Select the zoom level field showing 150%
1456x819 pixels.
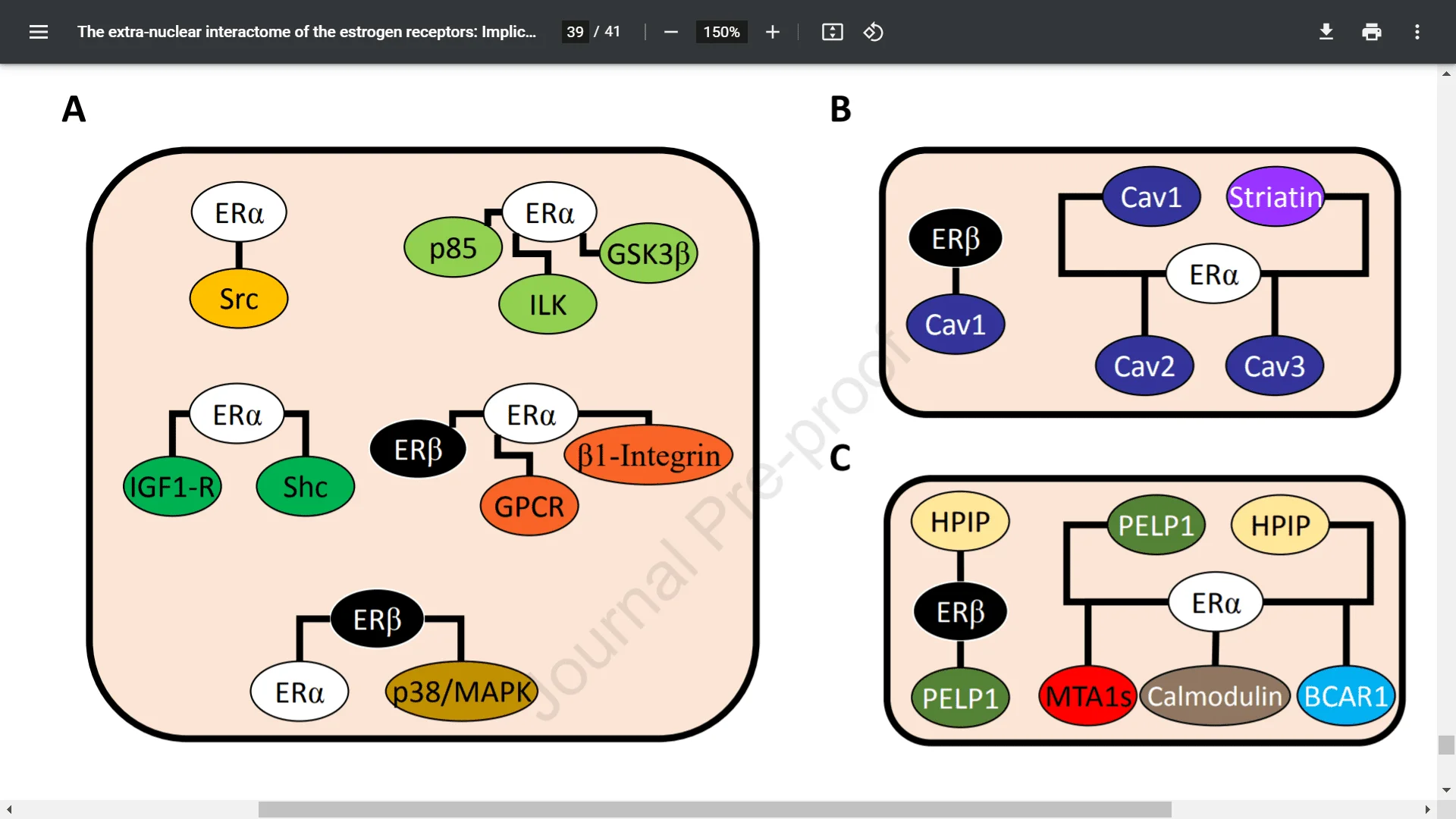721,32
